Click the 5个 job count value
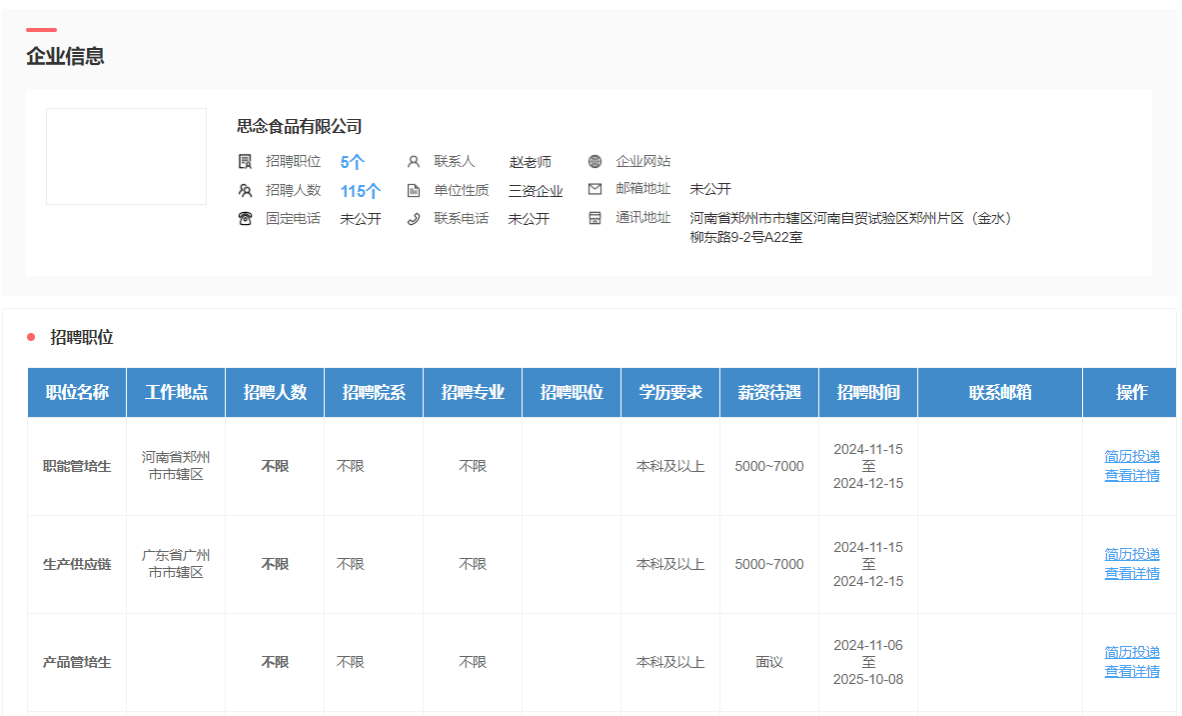This screenshot has width=1182, height=716. [352, 162]
